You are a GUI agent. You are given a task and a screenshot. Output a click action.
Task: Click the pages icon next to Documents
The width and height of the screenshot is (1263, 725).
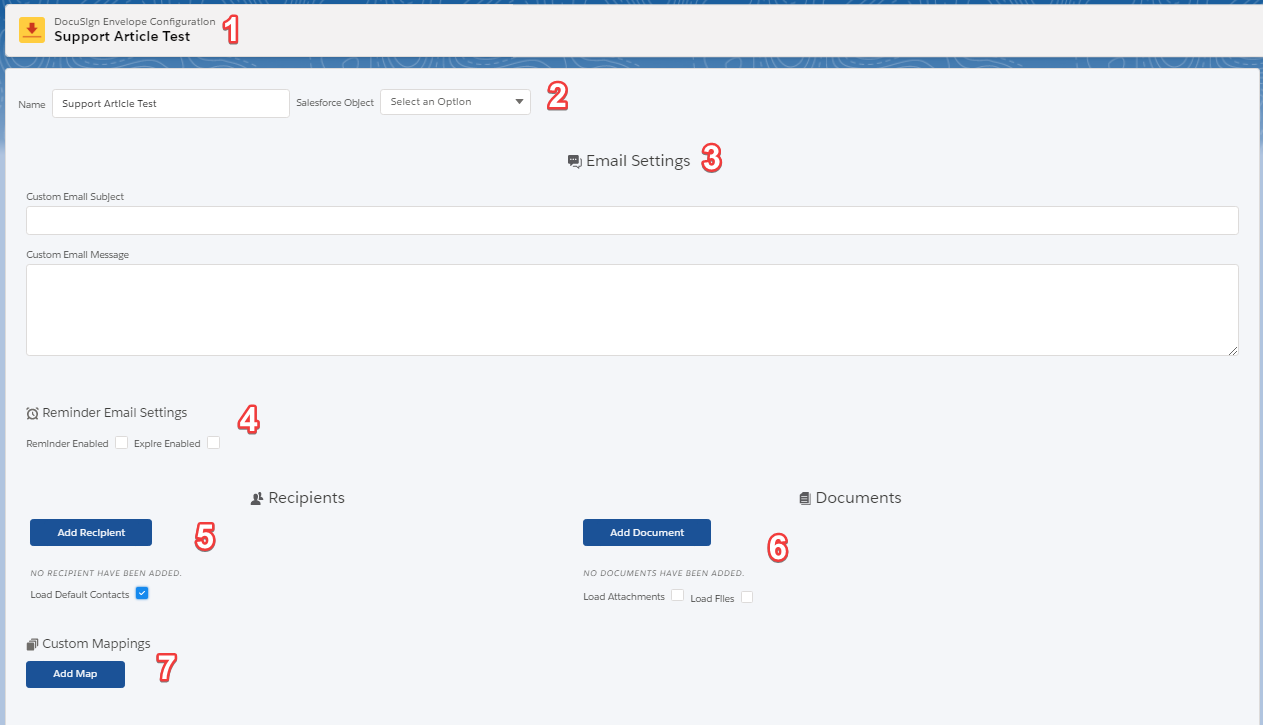804,497
